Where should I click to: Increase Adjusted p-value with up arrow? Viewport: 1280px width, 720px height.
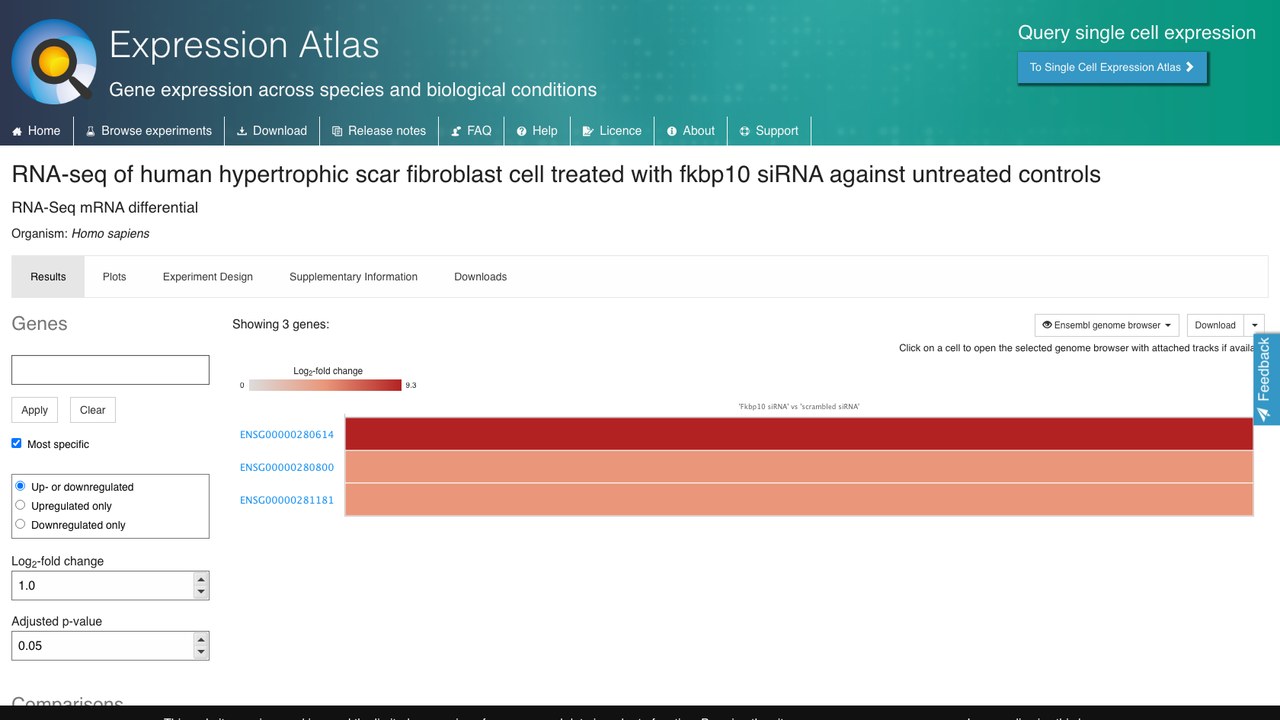coord(201,639)
